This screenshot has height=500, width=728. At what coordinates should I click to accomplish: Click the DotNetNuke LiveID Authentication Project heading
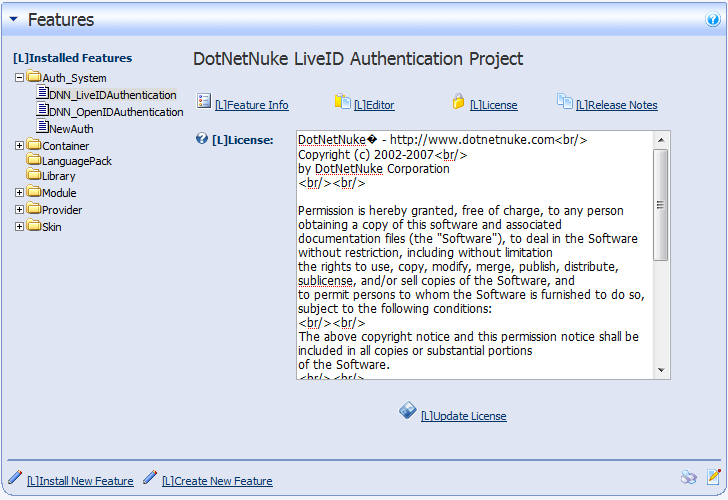point(358,59)
